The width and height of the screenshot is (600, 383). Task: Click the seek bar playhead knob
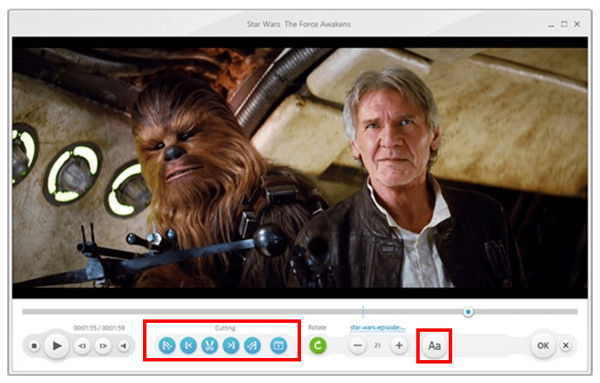click(x=468, y=312)
